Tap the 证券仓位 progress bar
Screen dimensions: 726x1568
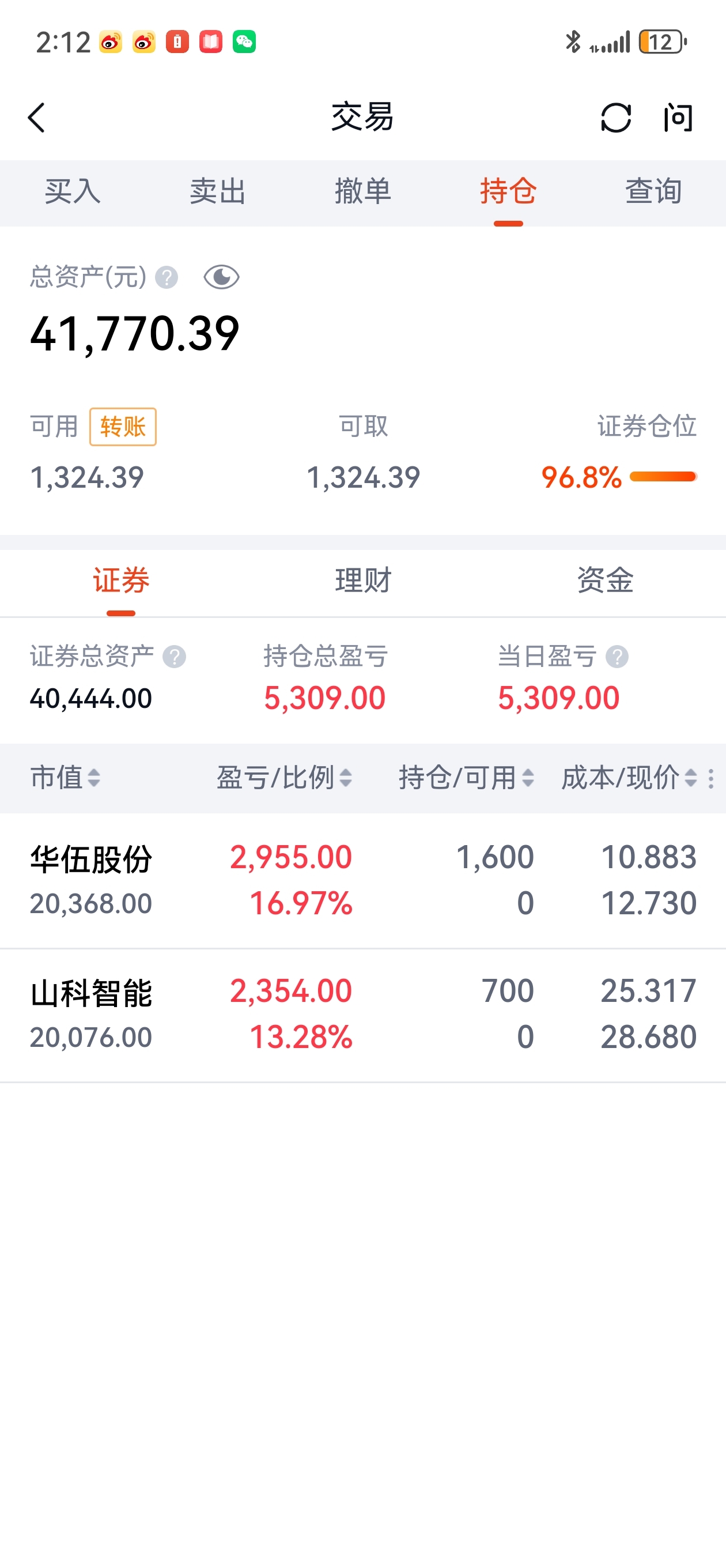click(663, 477)
